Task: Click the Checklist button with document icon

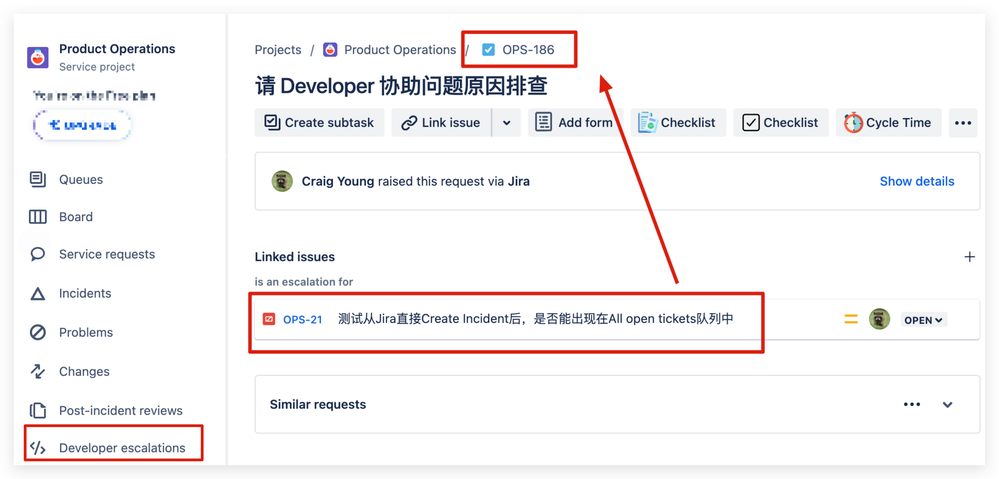Action: tap(678, 123)
